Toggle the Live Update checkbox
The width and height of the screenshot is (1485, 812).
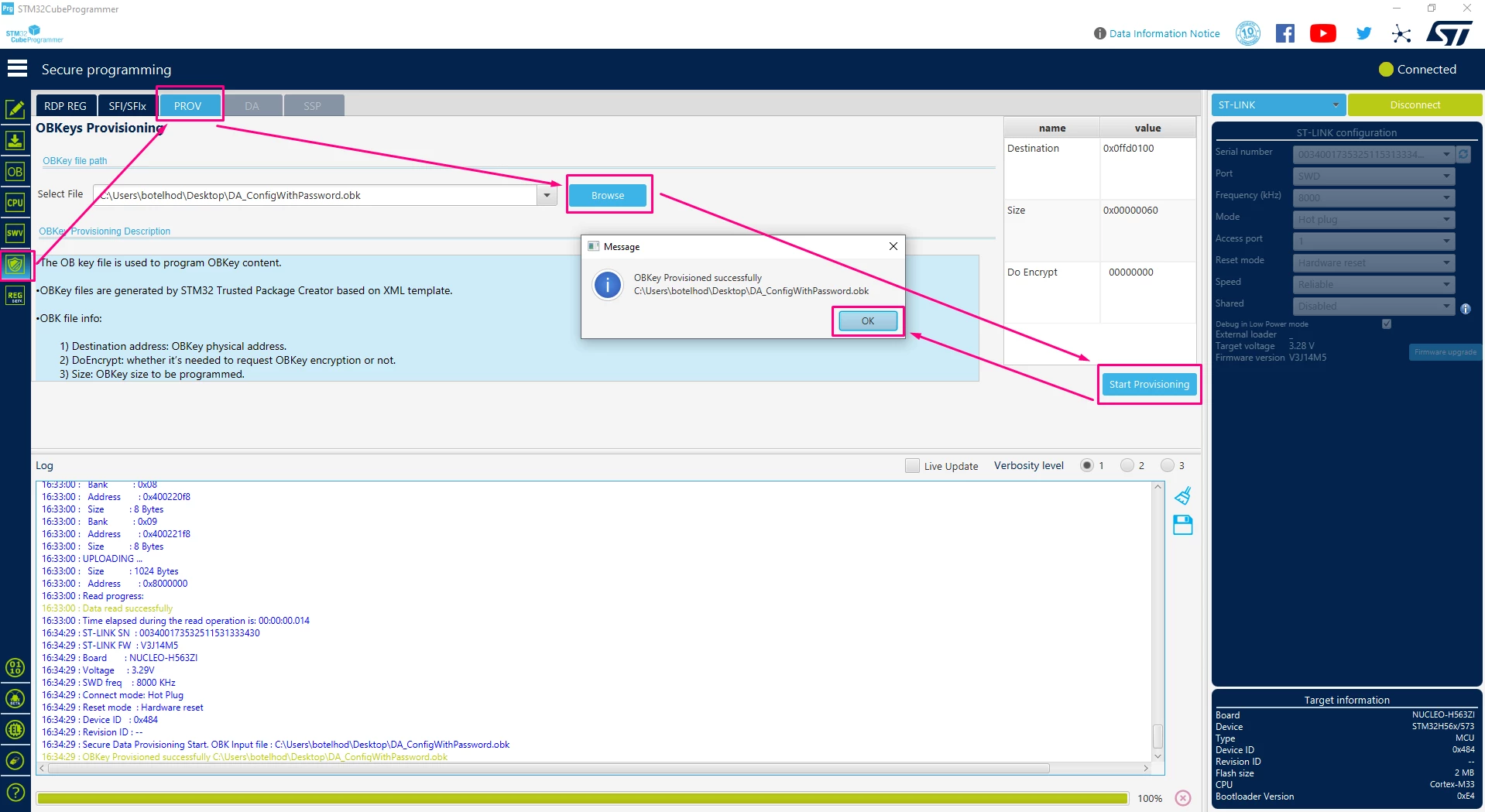click(x=912, y=465)
